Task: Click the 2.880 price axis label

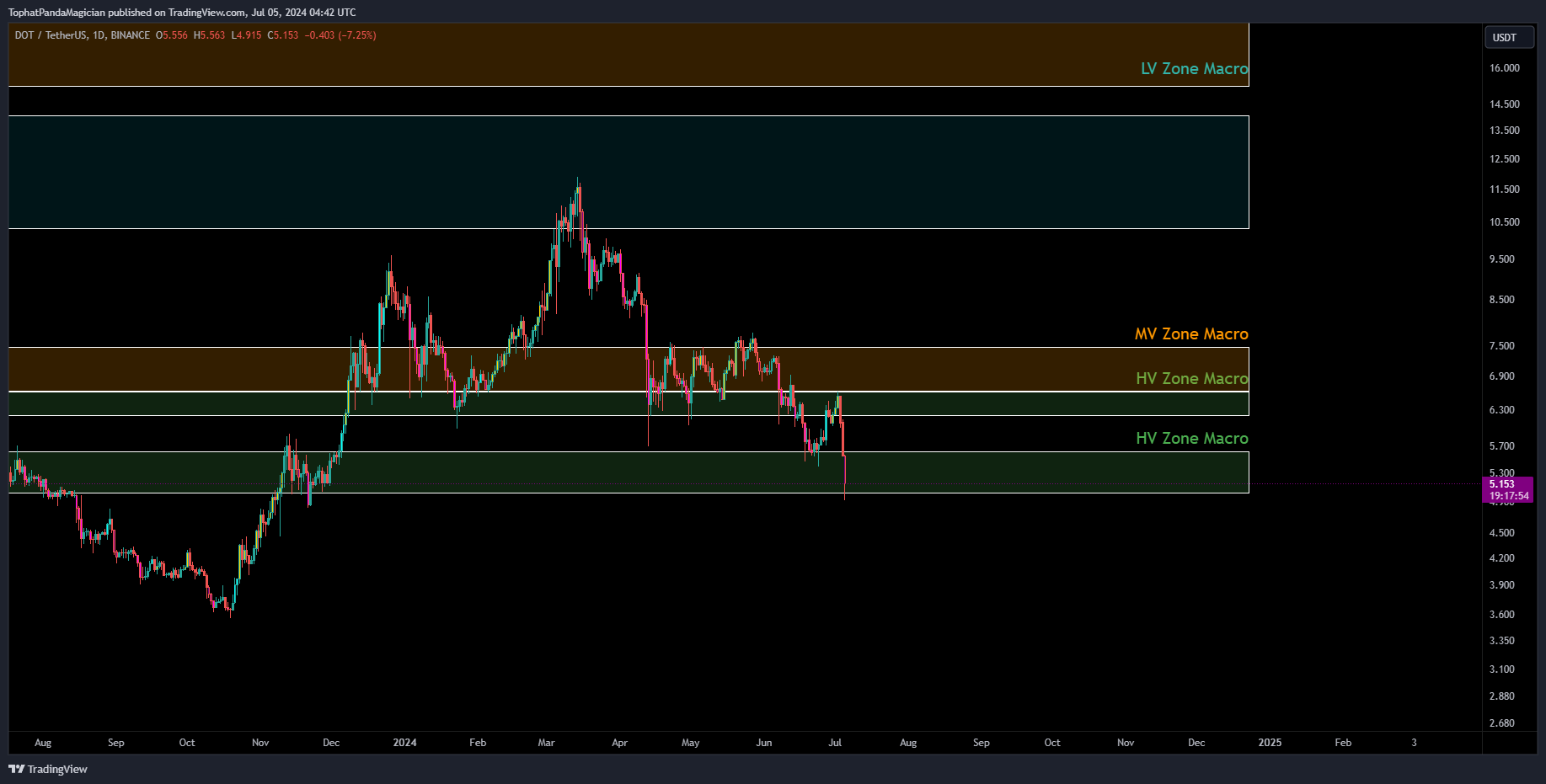Action: pos(1502,696)
